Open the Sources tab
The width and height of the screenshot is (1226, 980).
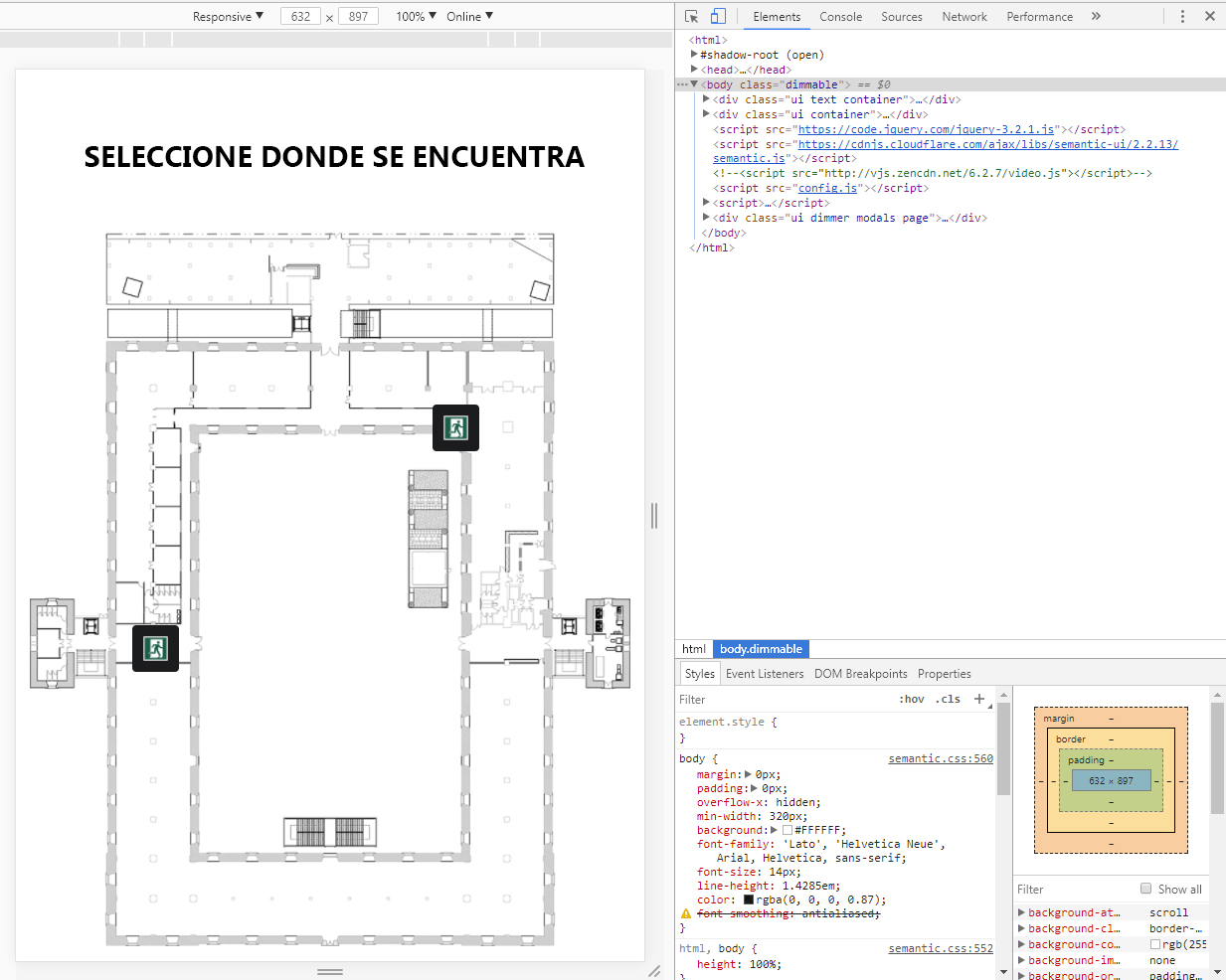pos(902,16)
